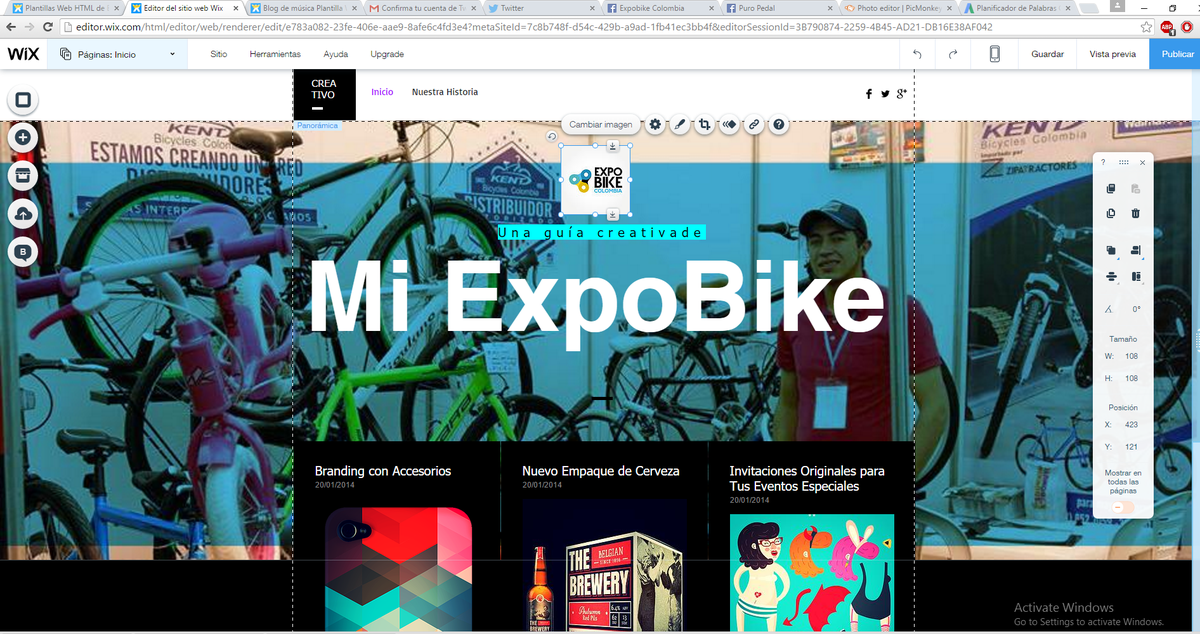1200x634 pixels.
Task: Select the Branding con Accesorios post thumbnail
Action: pyautogui.click(x=398, y=570)
